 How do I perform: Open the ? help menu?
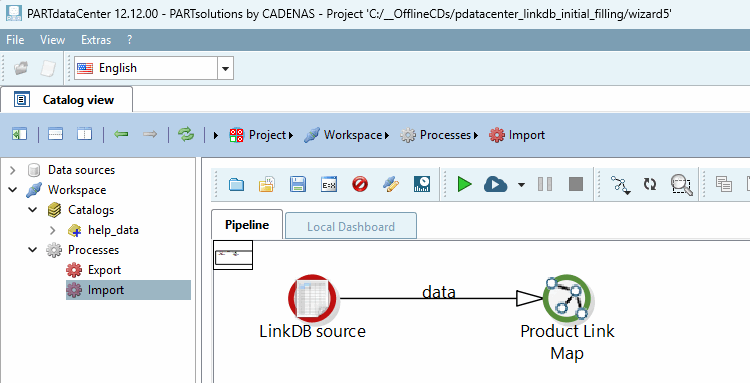tap(129, 40)
